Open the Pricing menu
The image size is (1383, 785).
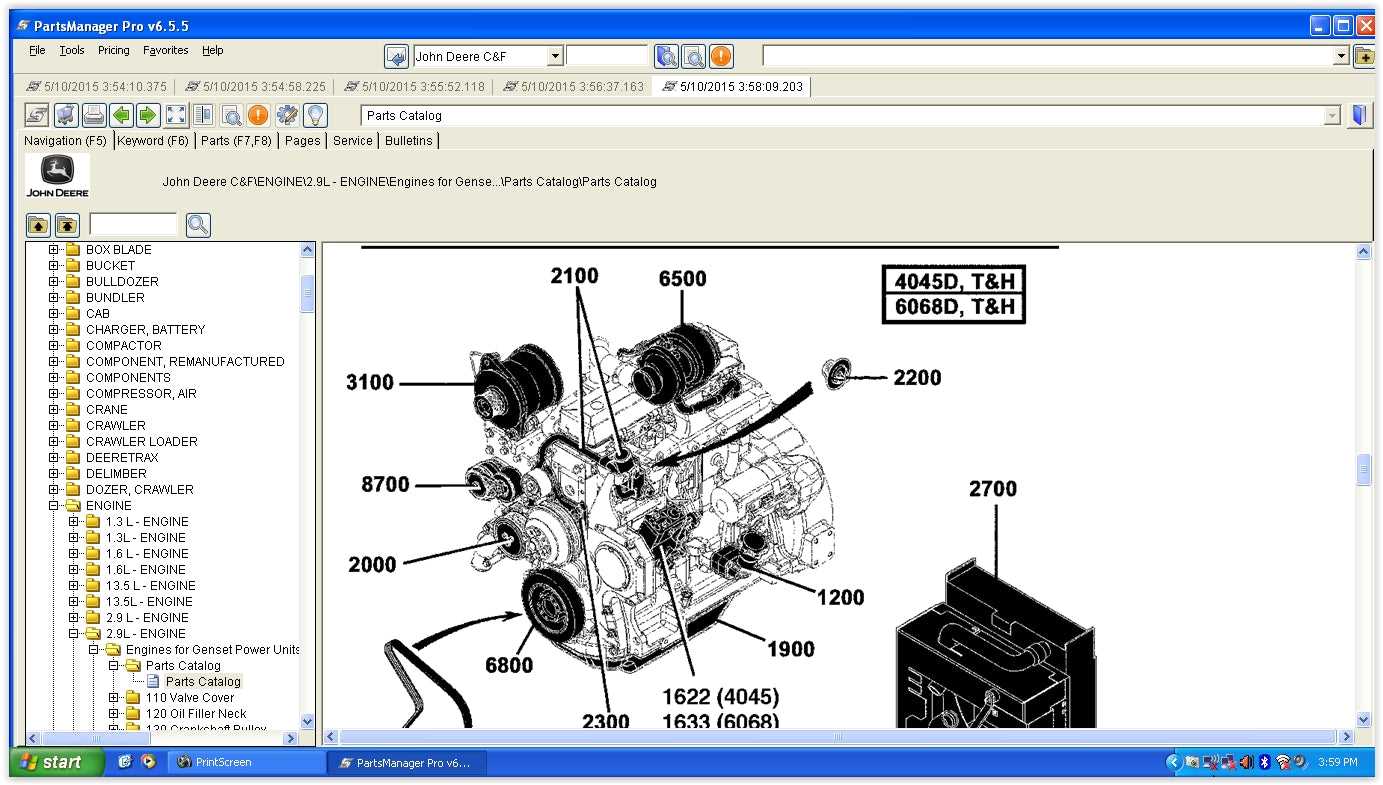[x=114, y=50]
